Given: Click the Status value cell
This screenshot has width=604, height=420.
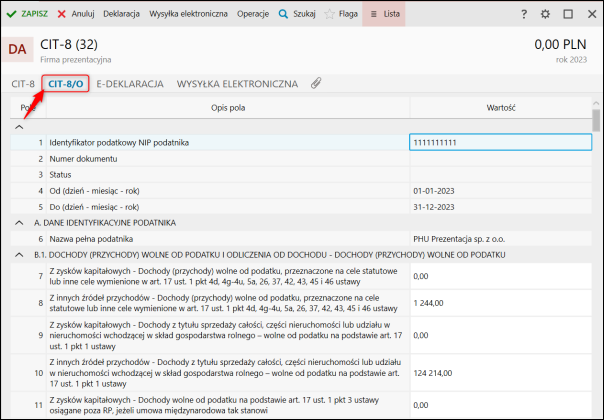Looking at the screenshot, I should (500, 175).
